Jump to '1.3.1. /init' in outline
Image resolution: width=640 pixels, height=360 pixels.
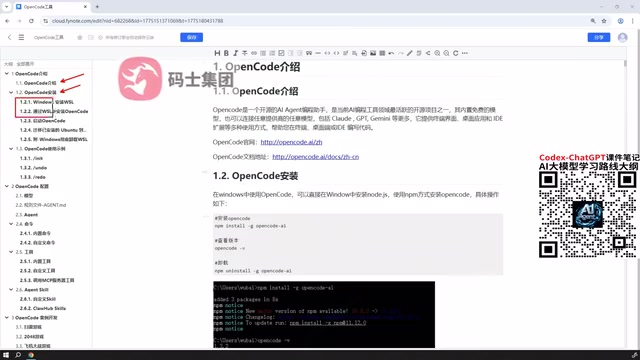(31, 158)
